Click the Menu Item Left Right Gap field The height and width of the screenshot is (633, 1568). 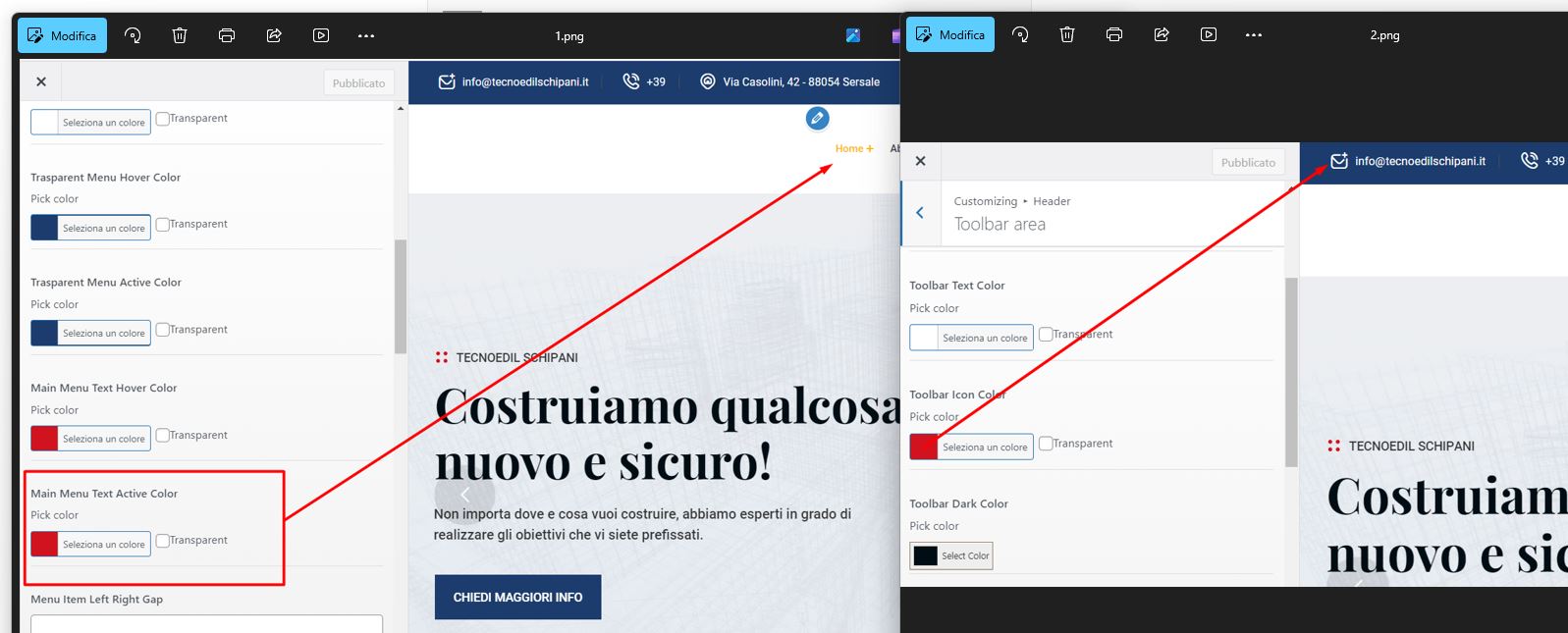click(206, 623)
